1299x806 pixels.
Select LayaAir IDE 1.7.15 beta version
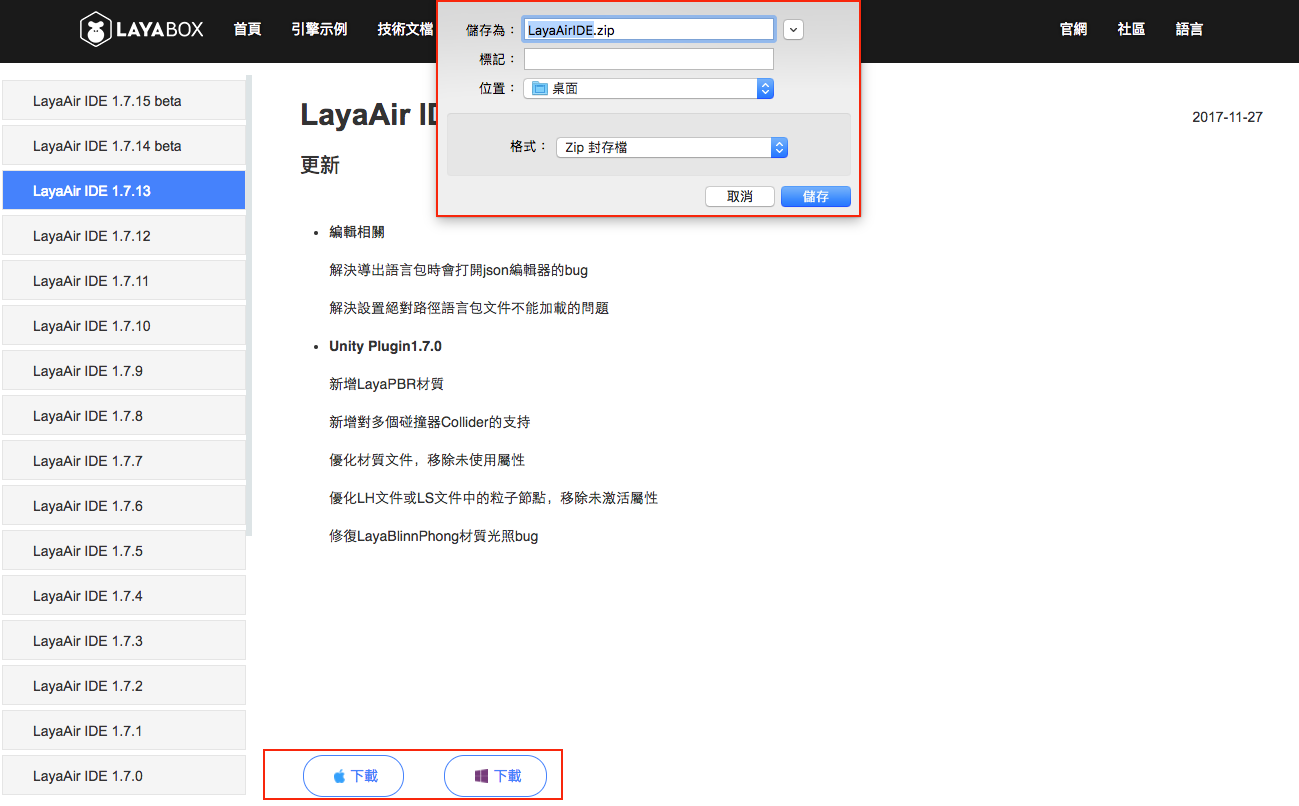pos(124,101)
